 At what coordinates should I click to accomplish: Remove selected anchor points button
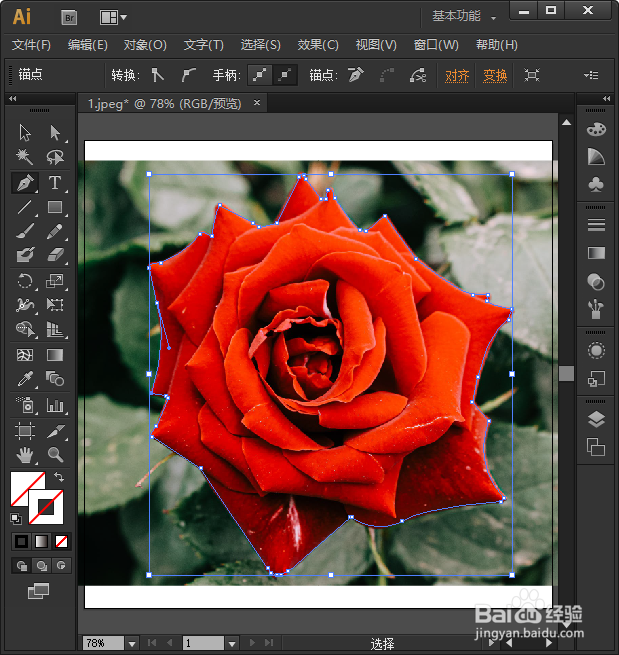pyautogui.click(x=355, y=75)
